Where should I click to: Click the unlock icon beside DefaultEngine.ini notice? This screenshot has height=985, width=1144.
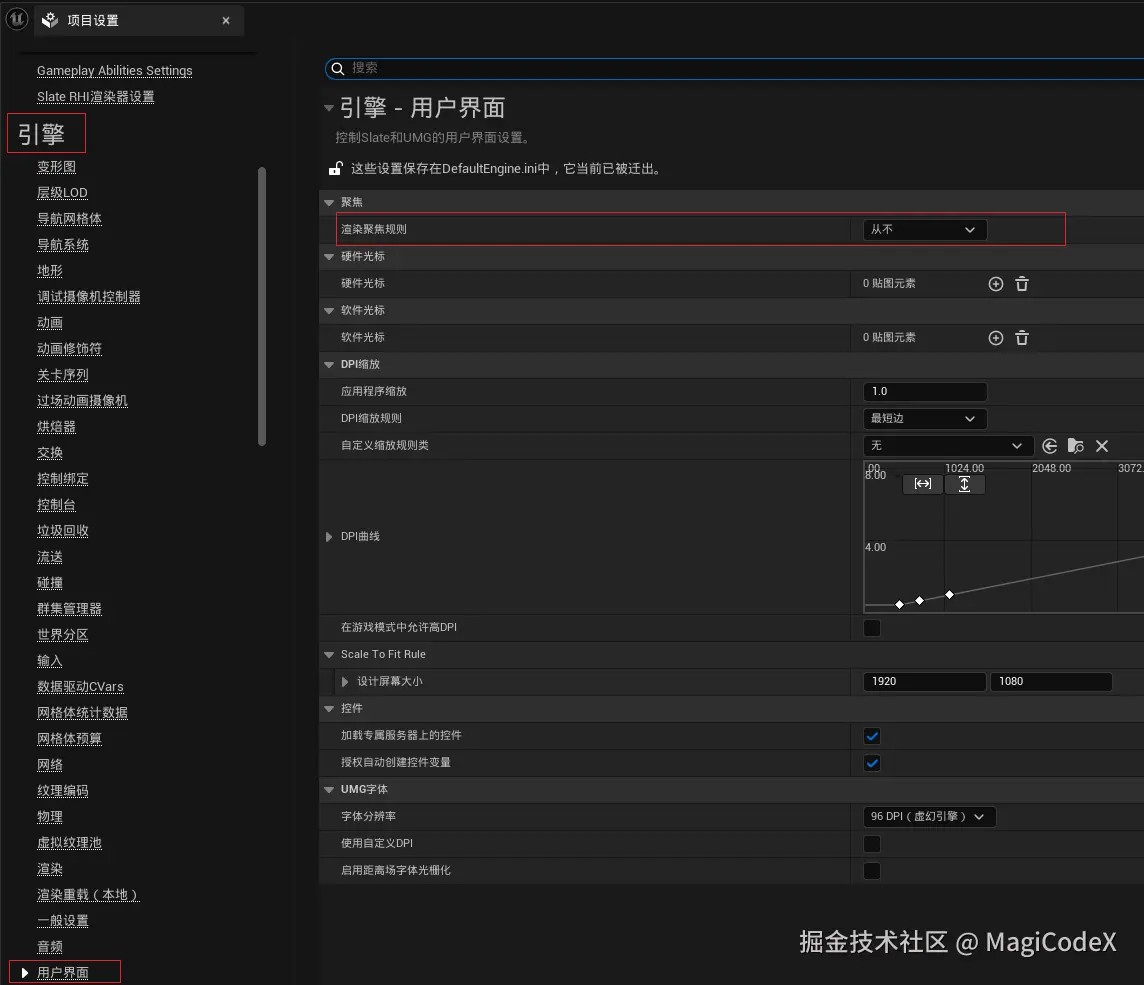[336, 169]
